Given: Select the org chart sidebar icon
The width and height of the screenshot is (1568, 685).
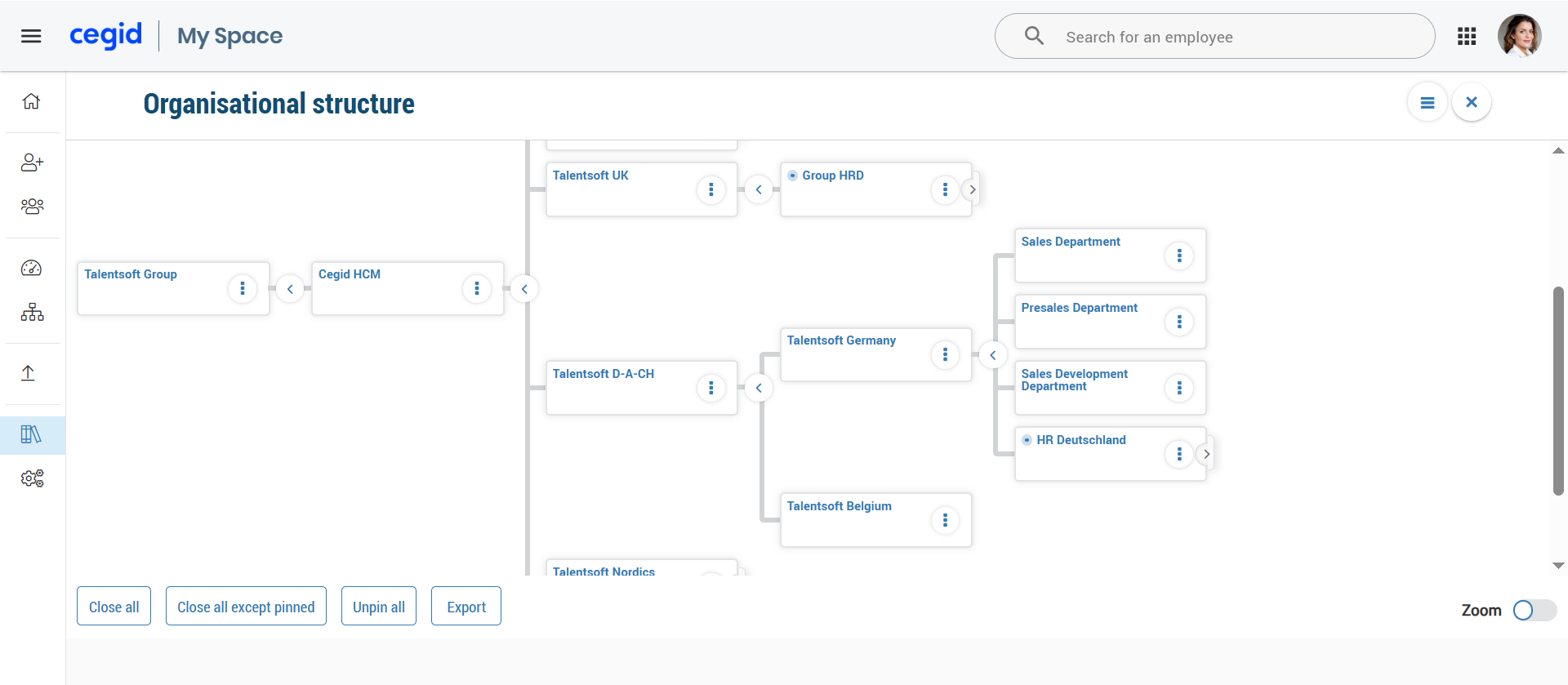Looking at the screenshot, I should point(32,312).
